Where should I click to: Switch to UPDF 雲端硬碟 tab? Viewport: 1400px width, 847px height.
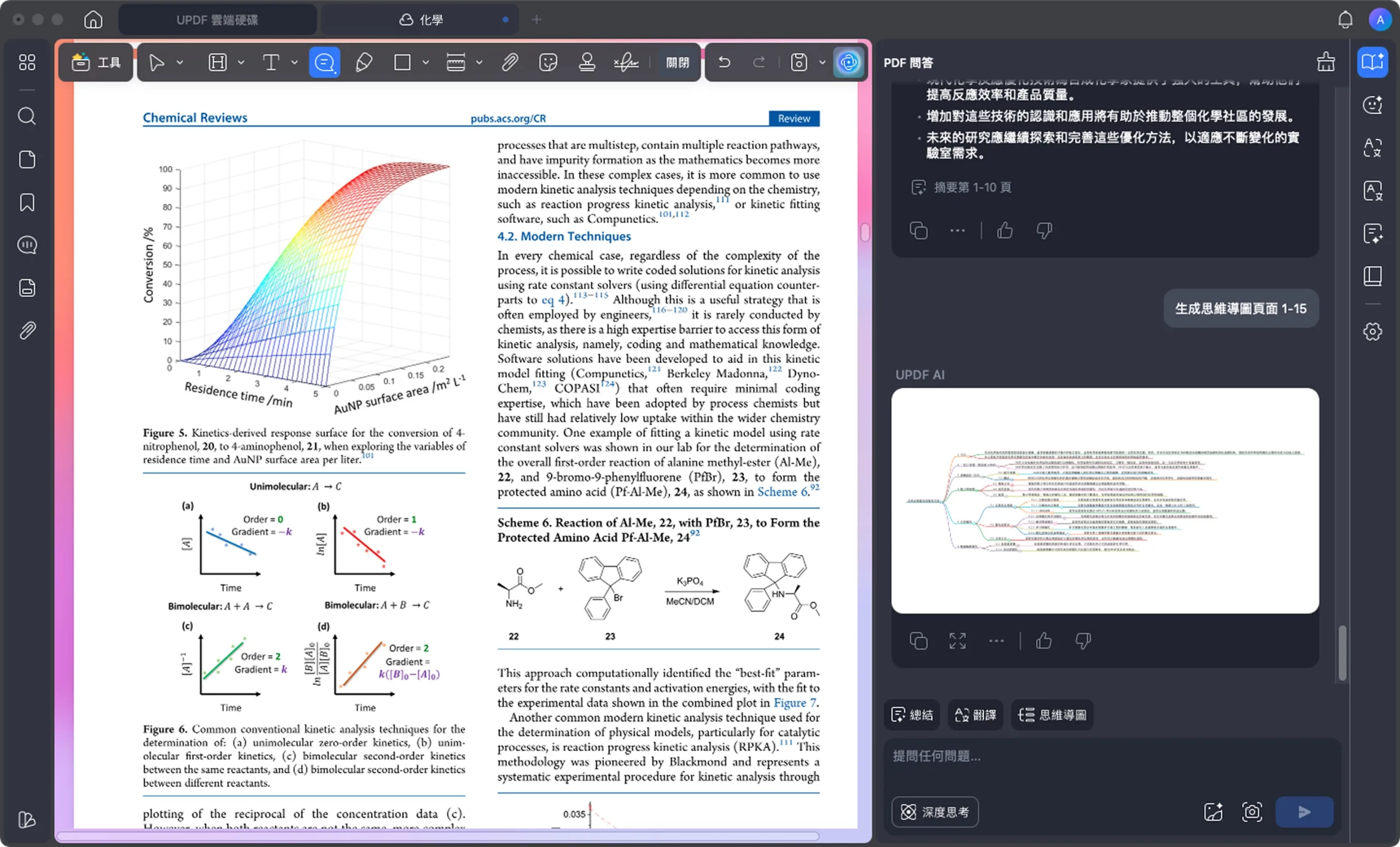pyautogui.click(x=217, y=20)
